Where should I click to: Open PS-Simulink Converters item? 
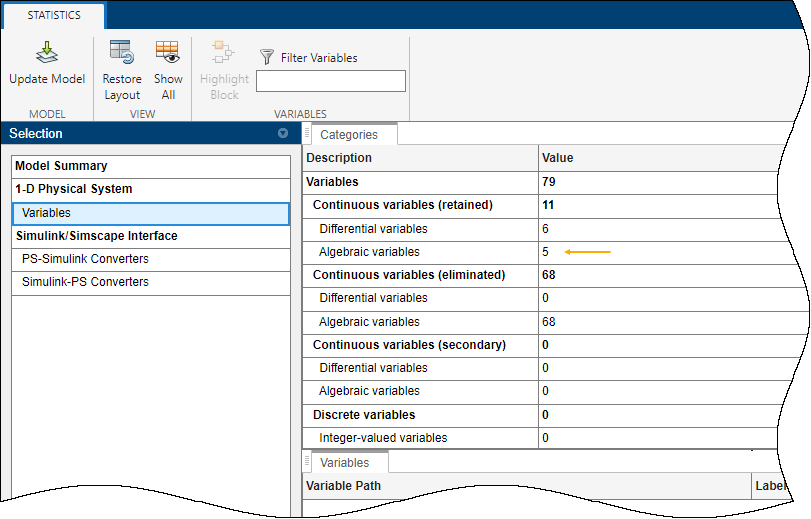point(85,259)
